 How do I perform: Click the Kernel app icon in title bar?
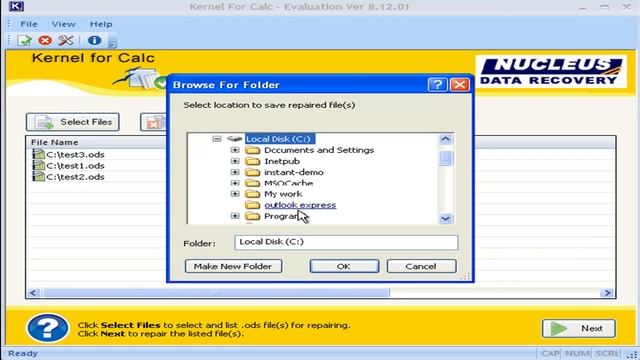(16, 6)
